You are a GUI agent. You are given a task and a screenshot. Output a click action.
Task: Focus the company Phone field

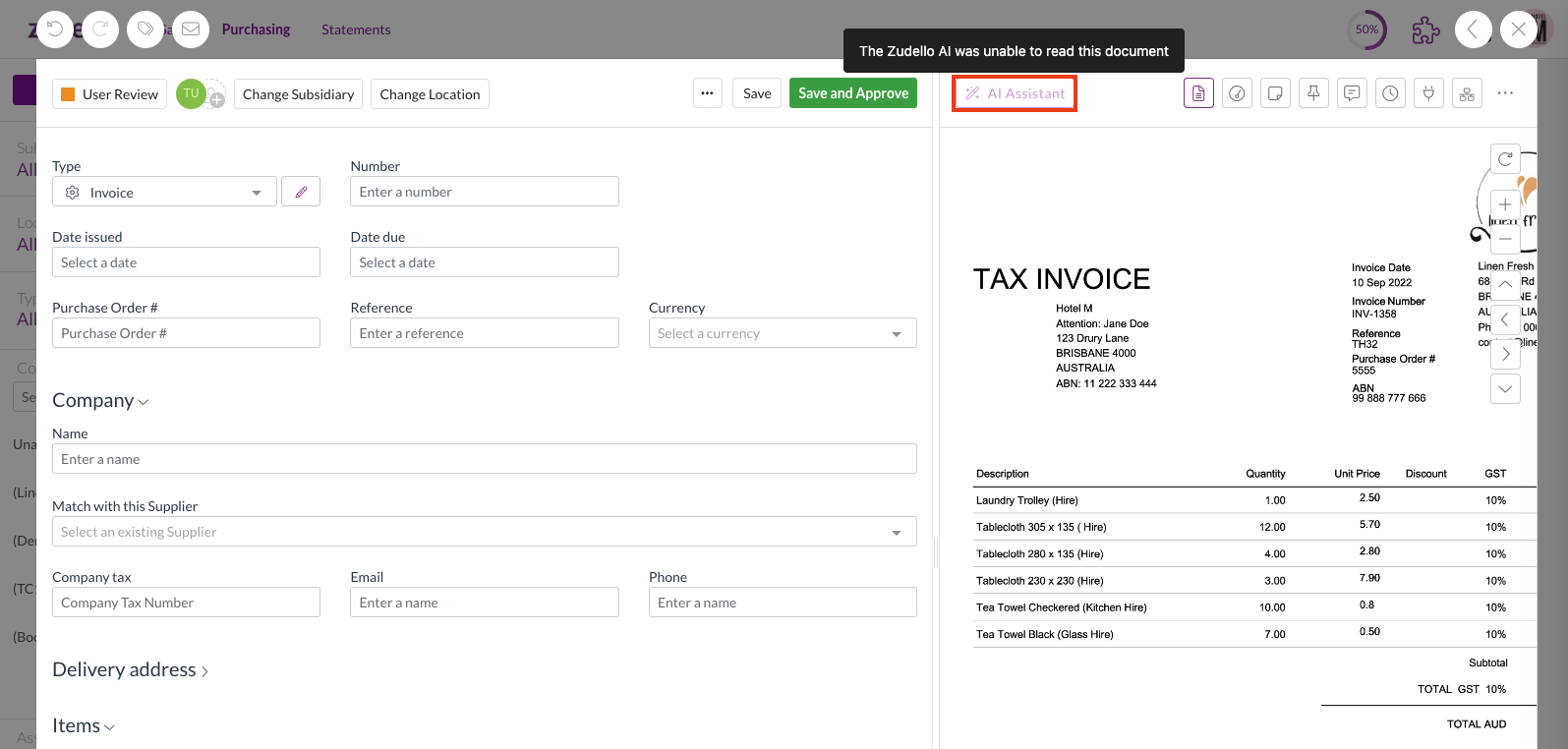[783, 603]
